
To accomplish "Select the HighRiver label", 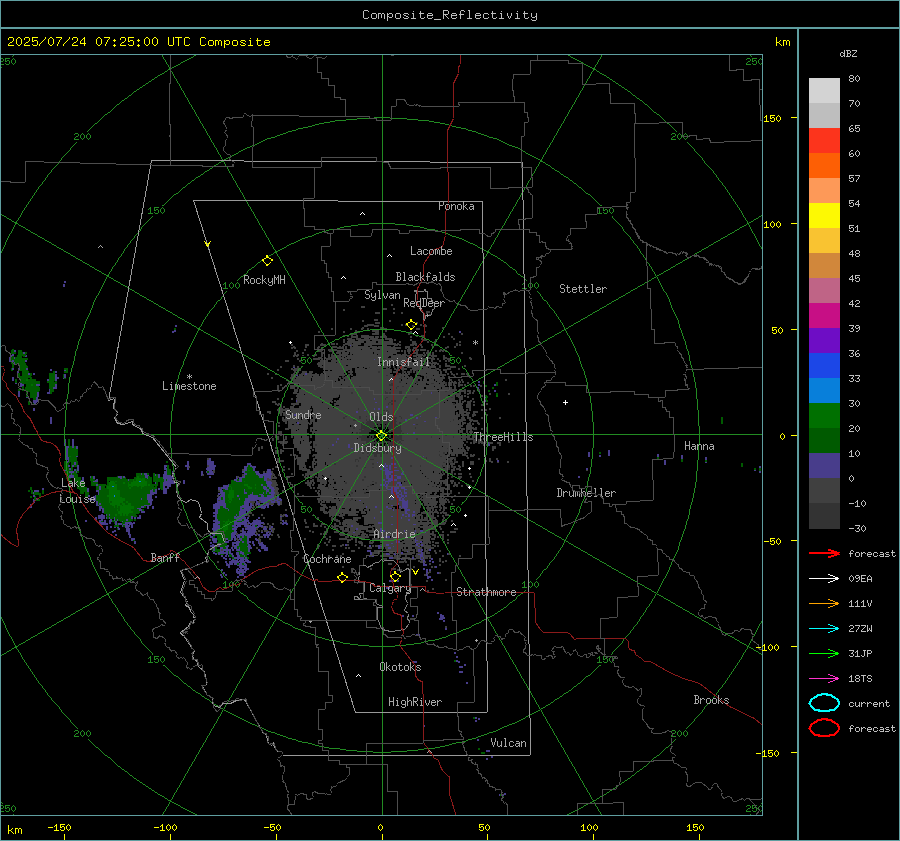I will (x=415, y=702).
